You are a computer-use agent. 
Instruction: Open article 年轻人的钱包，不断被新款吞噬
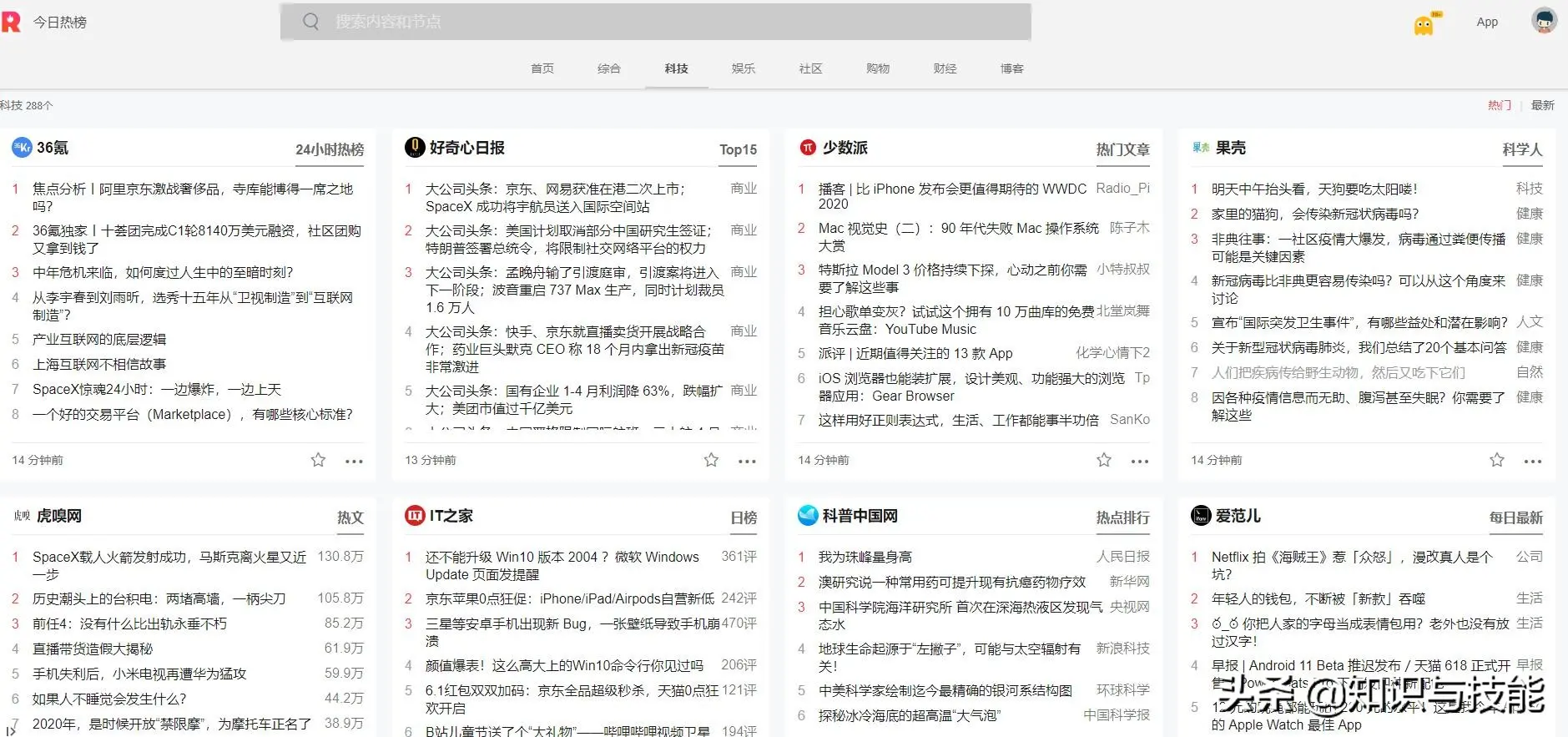pyautogui.click(x=1318, y=599)
